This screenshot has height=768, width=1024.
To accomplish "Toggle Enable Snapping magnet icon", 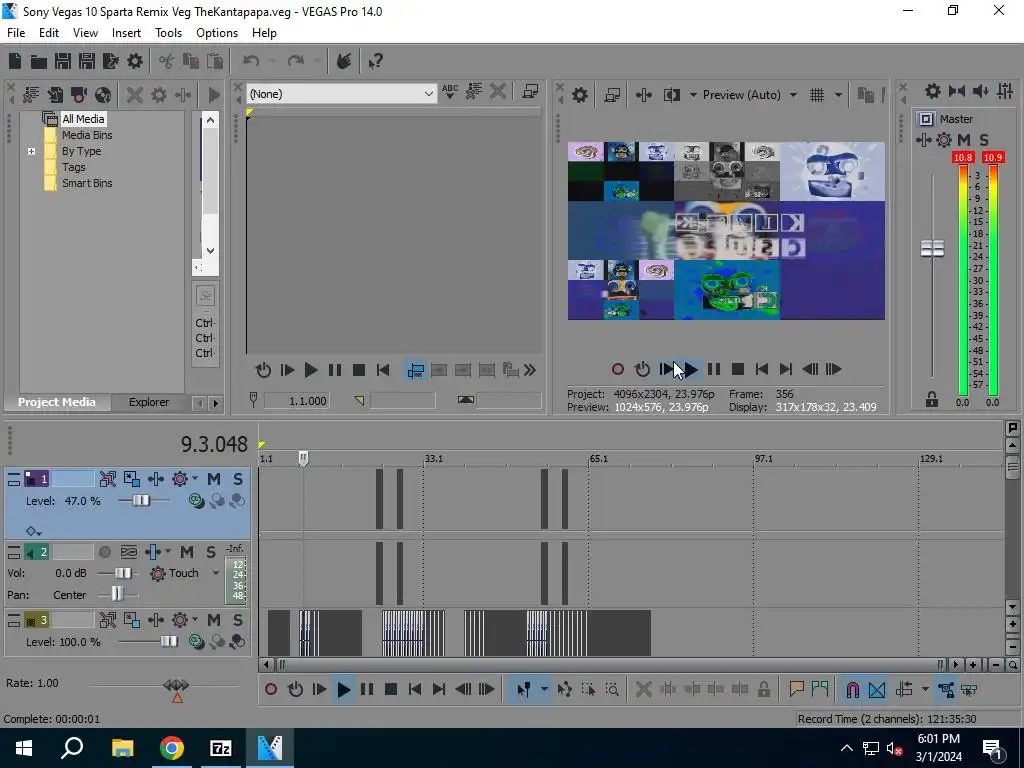I will pos(853,690).
